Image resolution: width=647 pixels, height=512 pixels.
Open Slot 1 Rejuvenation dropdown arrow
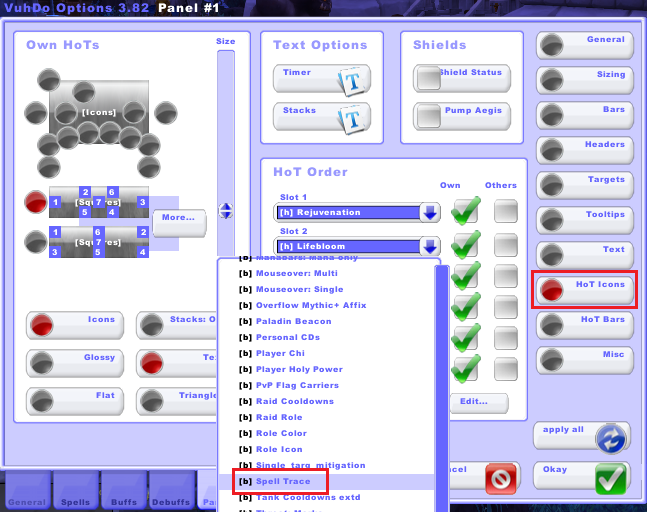click(x=429, y=213)
